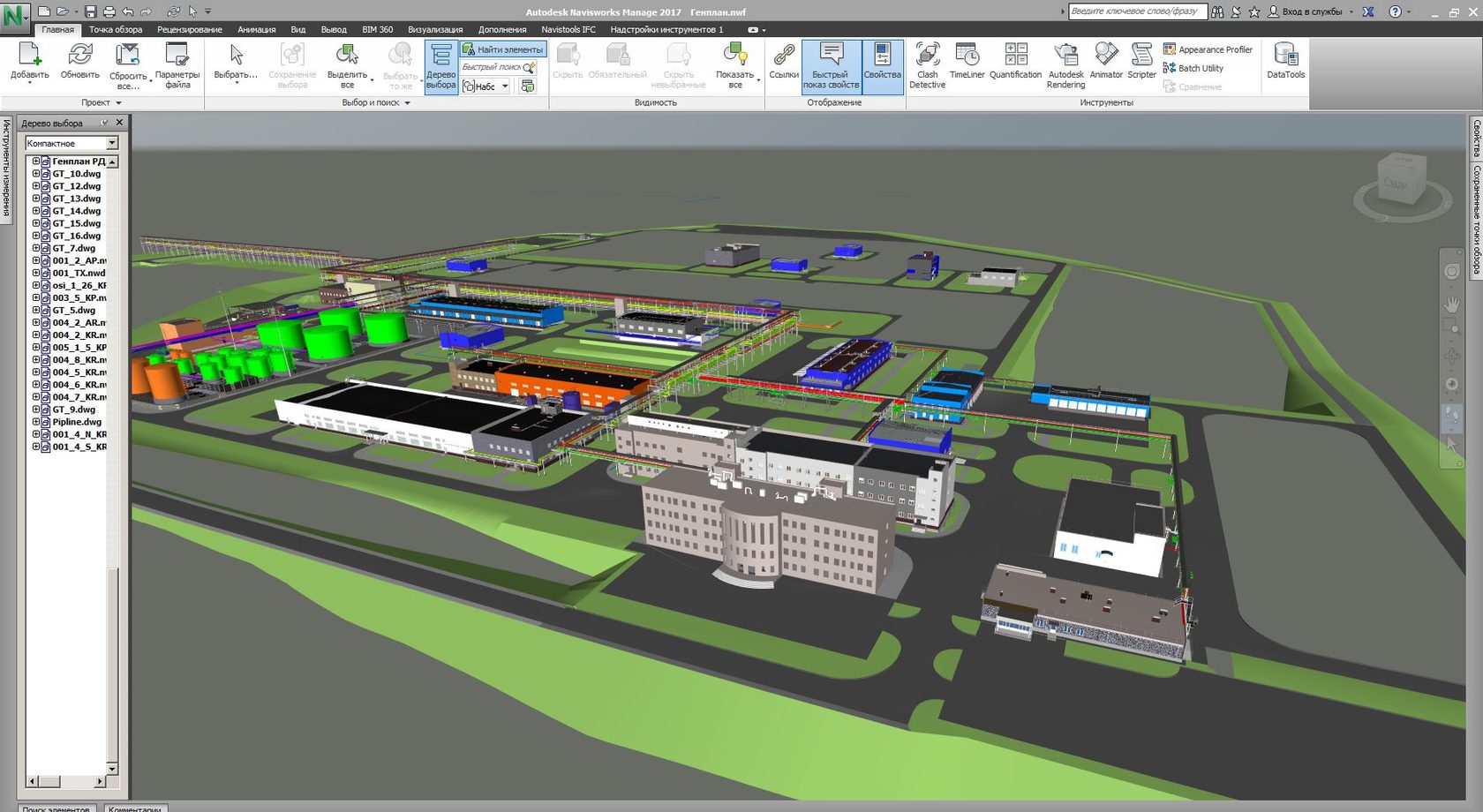1483x812 pixels.
Task: Click the binoculars search icon
Action: (x=1217, y=11)
